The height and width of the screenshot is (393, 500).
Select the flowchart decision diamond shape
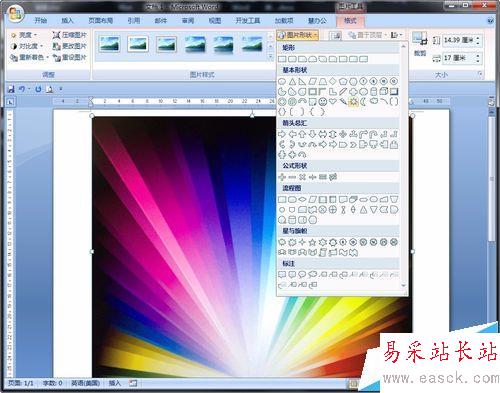(x=302, y=199)
